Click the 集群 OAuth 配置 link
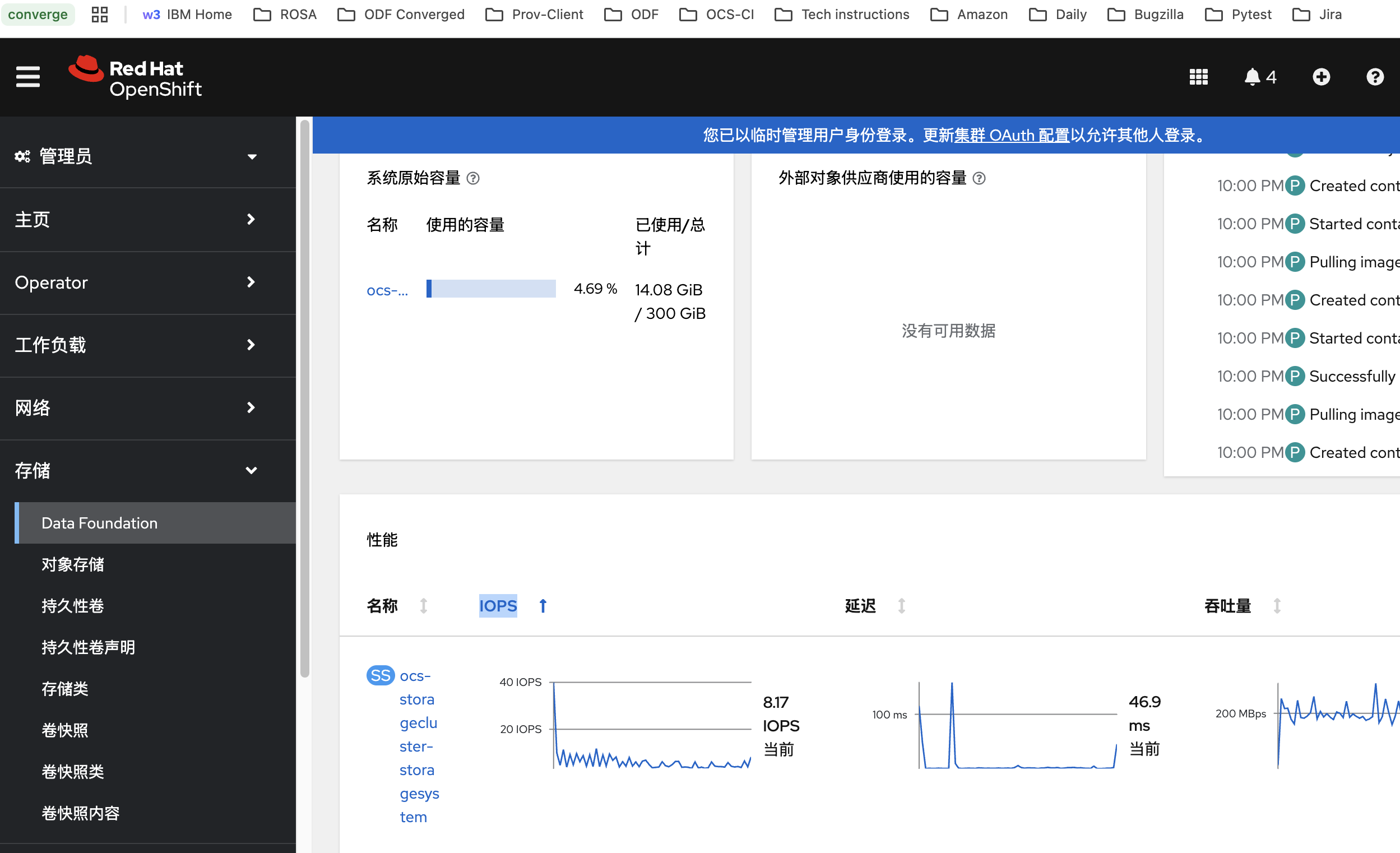The image size is (1400, 853). pos(1012,135)
